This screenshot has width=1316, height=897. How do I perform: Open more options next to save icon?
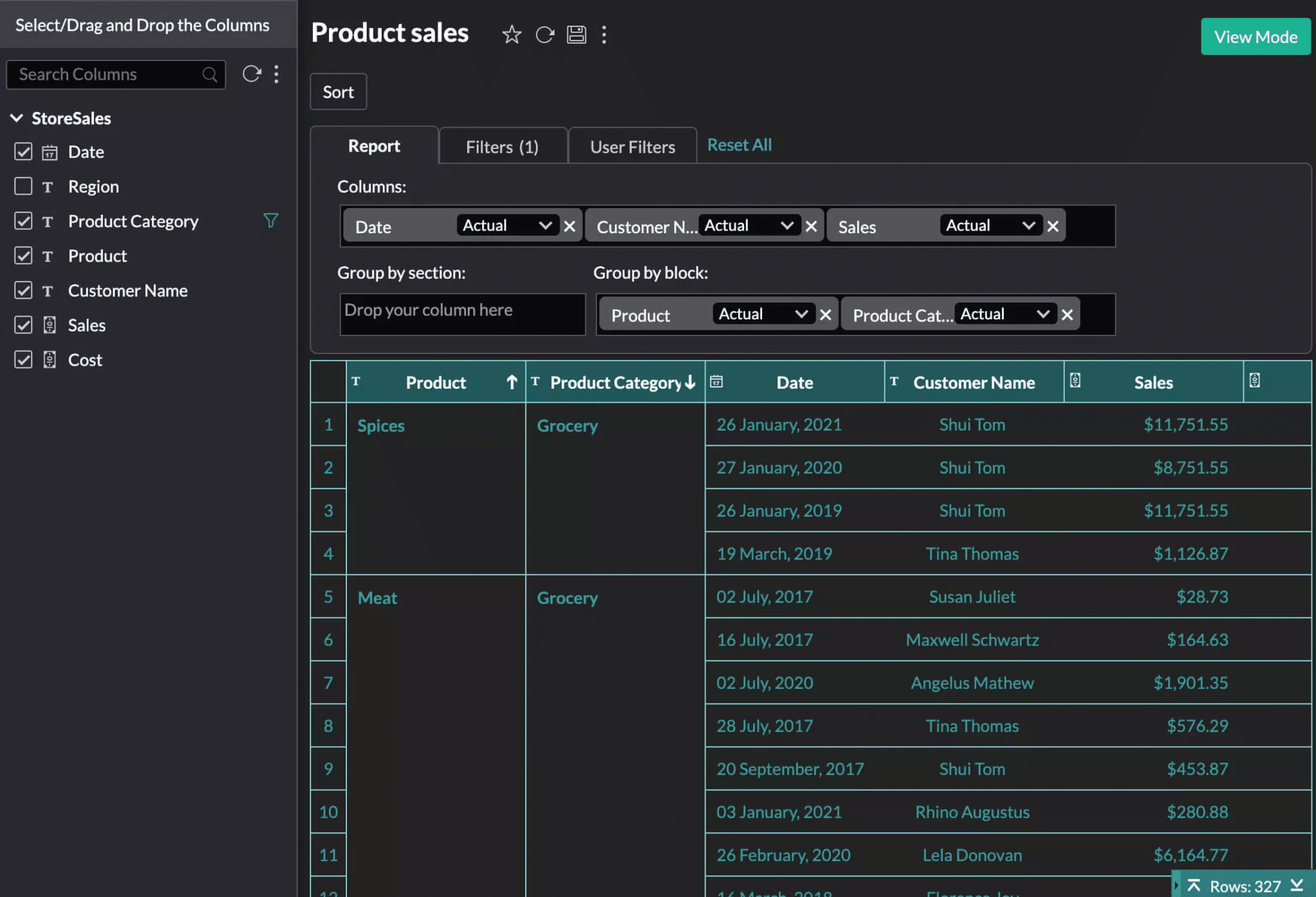click(x=604, y=34)
